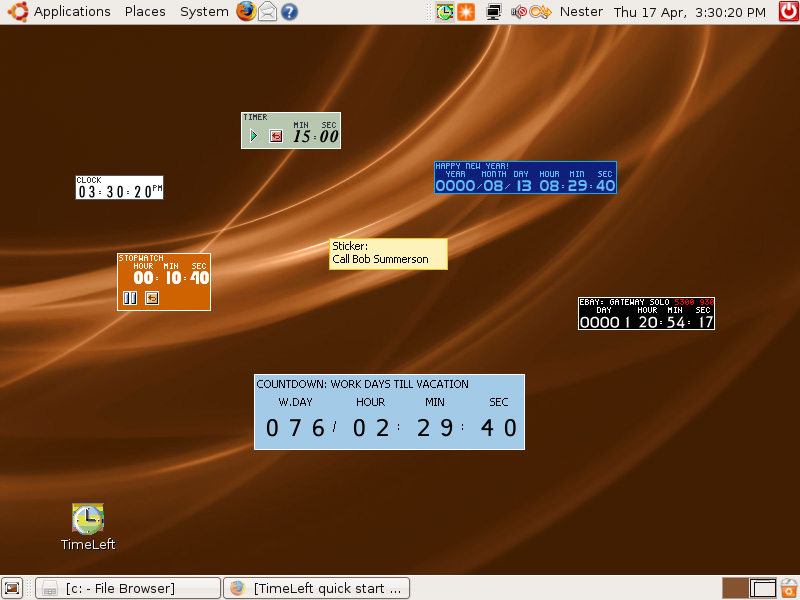Open the Places menu
Viewport: 800px width, 600px height.
(145, 12)
